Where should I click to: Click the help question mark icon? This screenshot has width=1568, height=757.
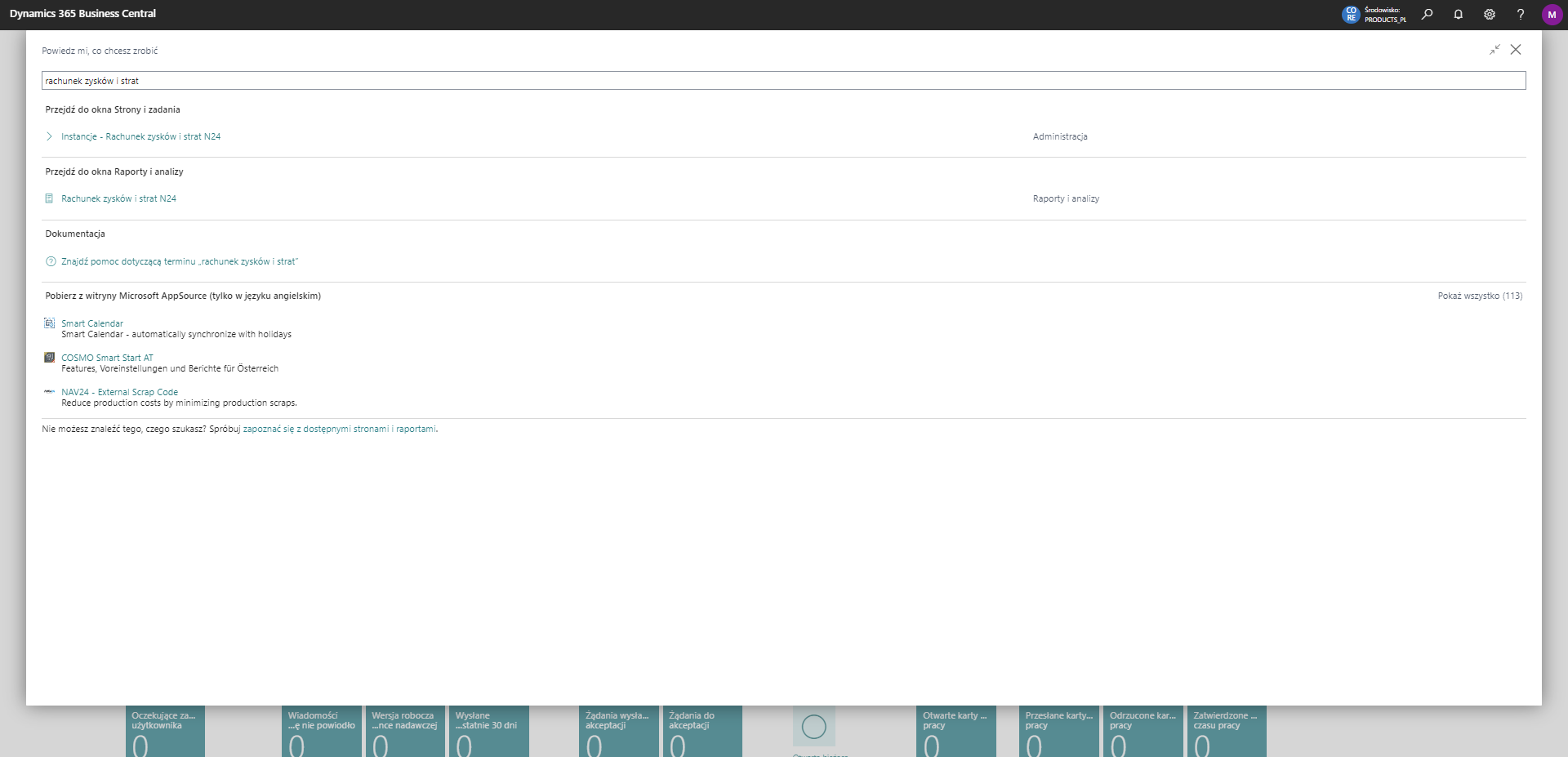(x=1520, y=14)
